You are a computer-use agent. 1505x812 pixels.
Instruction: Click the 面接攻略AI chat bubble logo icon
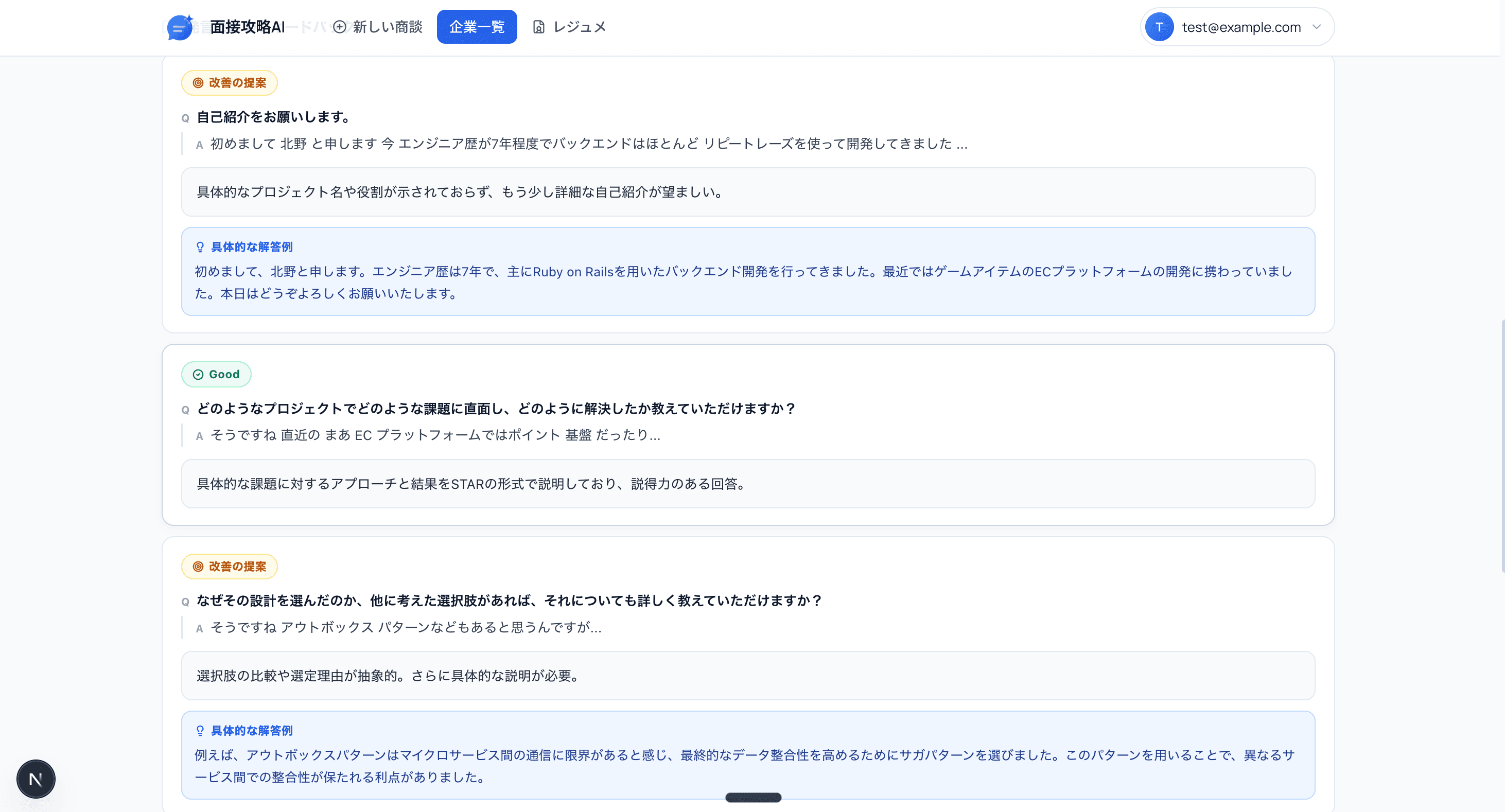point(180,27)
